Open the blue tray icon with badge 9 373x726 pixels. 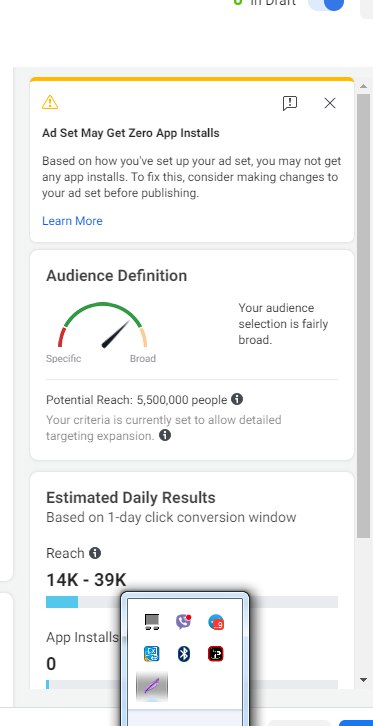[216, 622]
